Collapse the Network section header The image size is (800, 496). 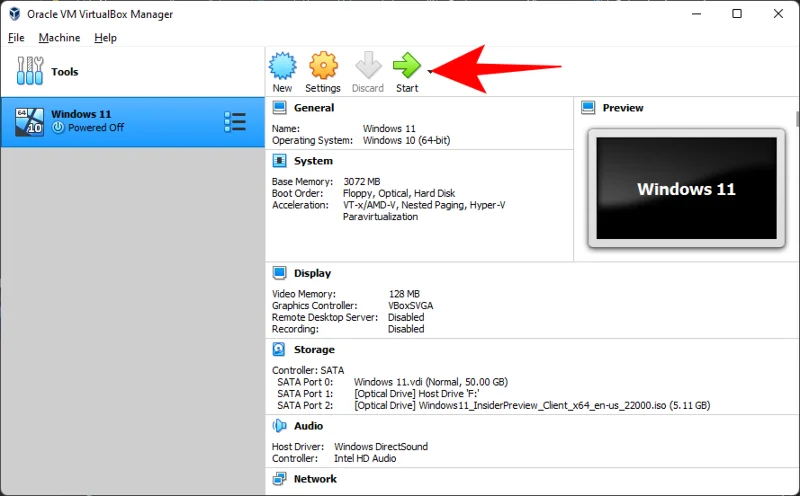(x=315, y=479)
